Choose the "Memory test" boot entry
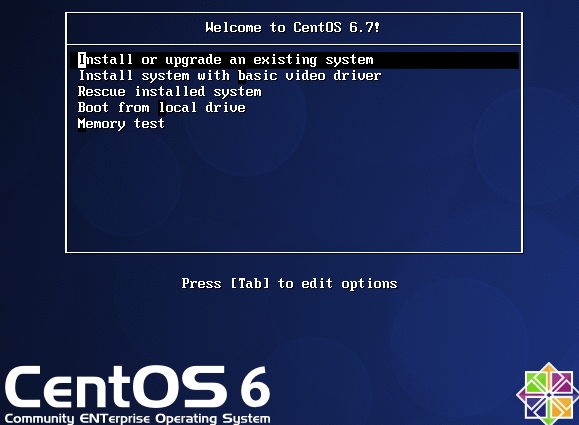The image size is (579, 425). pyautogui.click(x=121, y=124)
